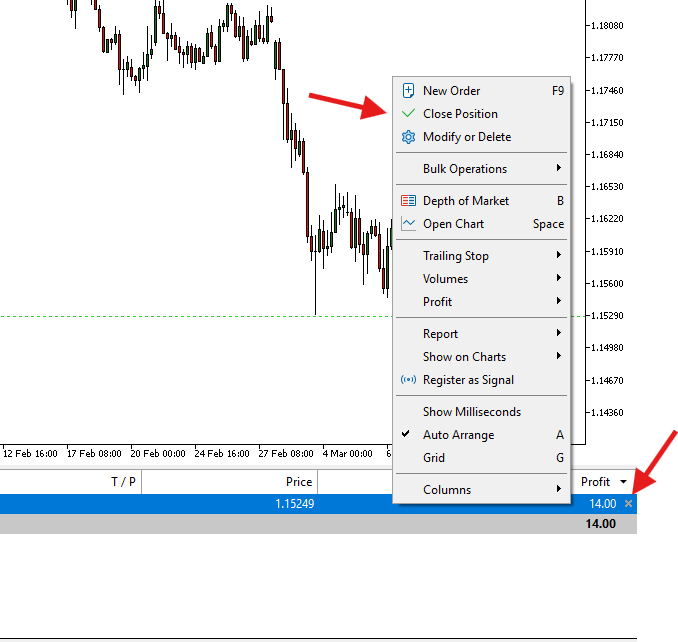Screen dimensions: 678x642
Task: Expand the Profit submenu in the menu
Action: 482,301
